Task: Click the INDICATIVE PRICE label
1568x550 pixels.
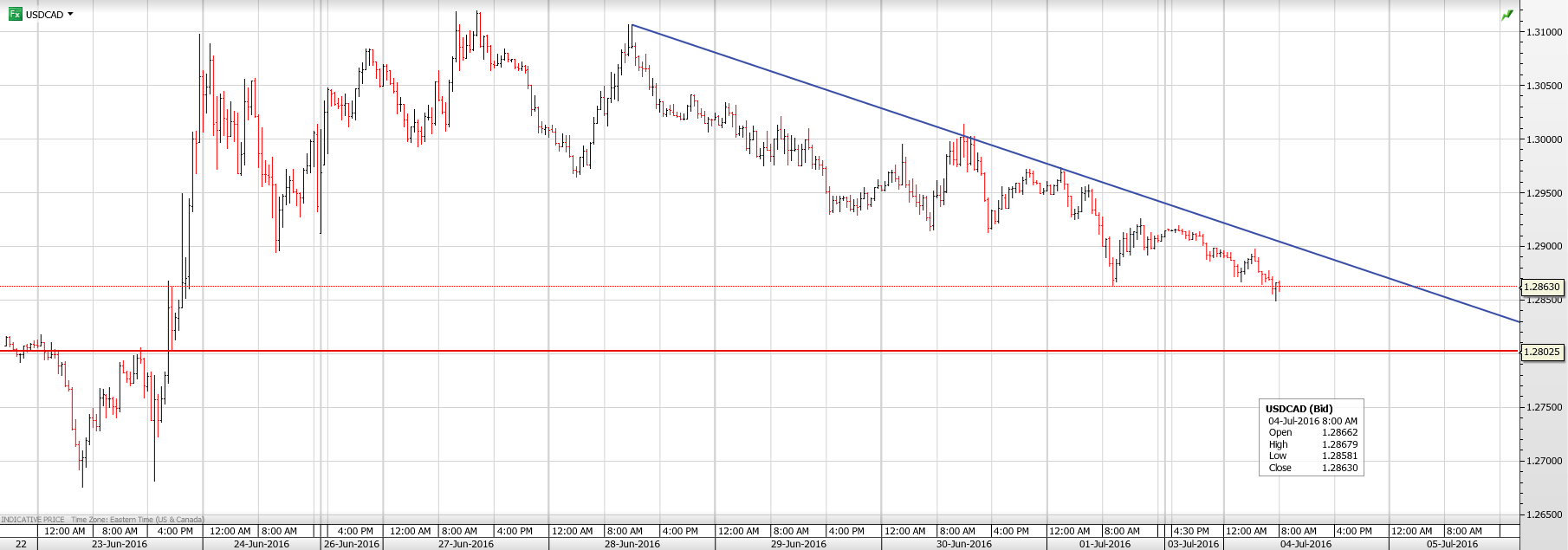Action: 33,520
